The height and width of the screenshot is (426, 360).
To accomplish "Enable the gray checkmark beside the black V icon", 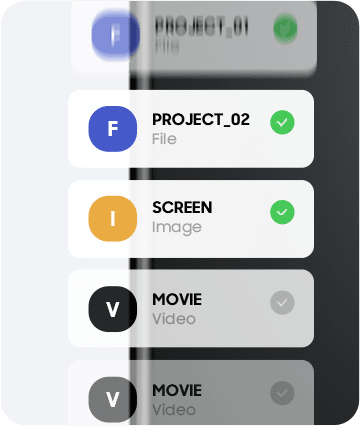I will point(282,303).
